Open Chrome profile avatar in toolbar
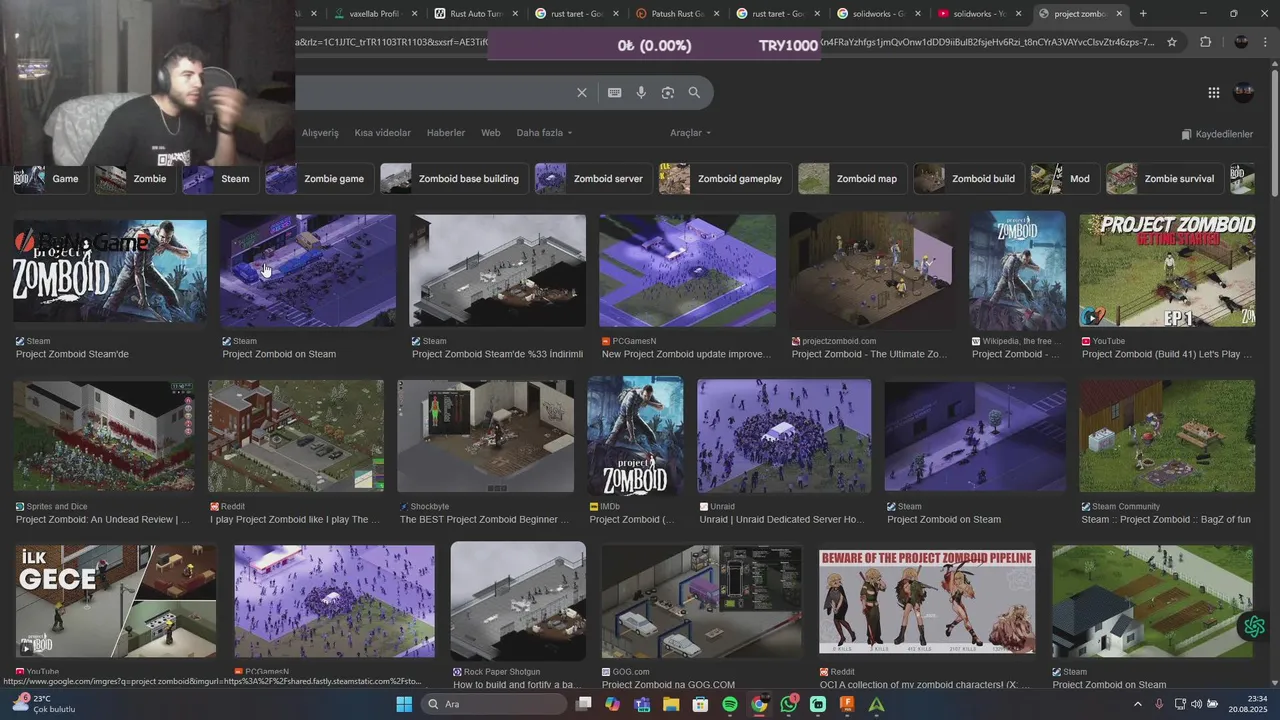This screenshot has height=720, width=1280. (1241, 42)
